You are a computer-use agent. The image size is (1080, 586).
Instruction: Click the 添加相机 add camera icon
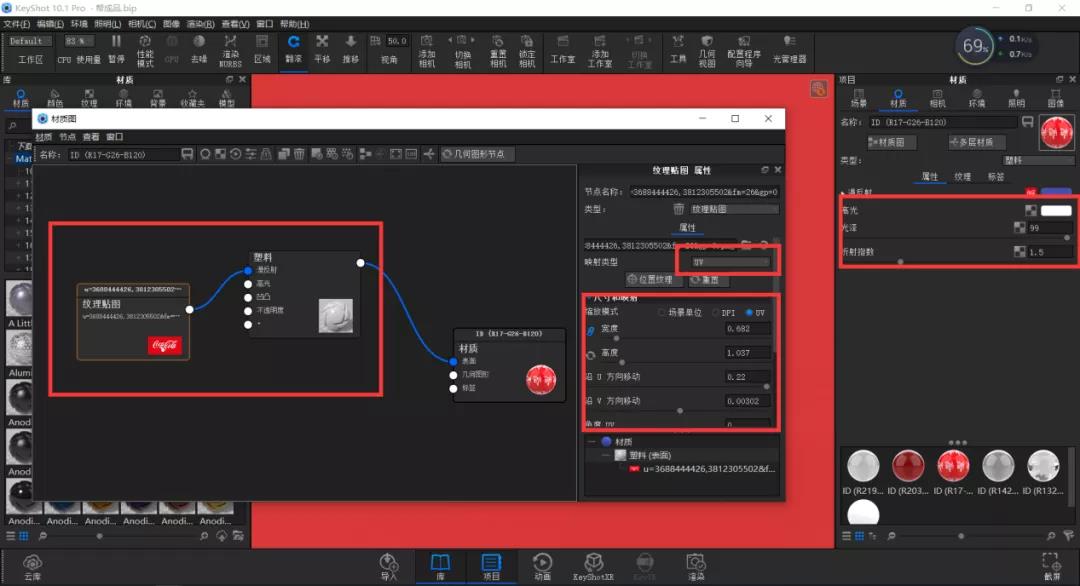tap(427, 52)
